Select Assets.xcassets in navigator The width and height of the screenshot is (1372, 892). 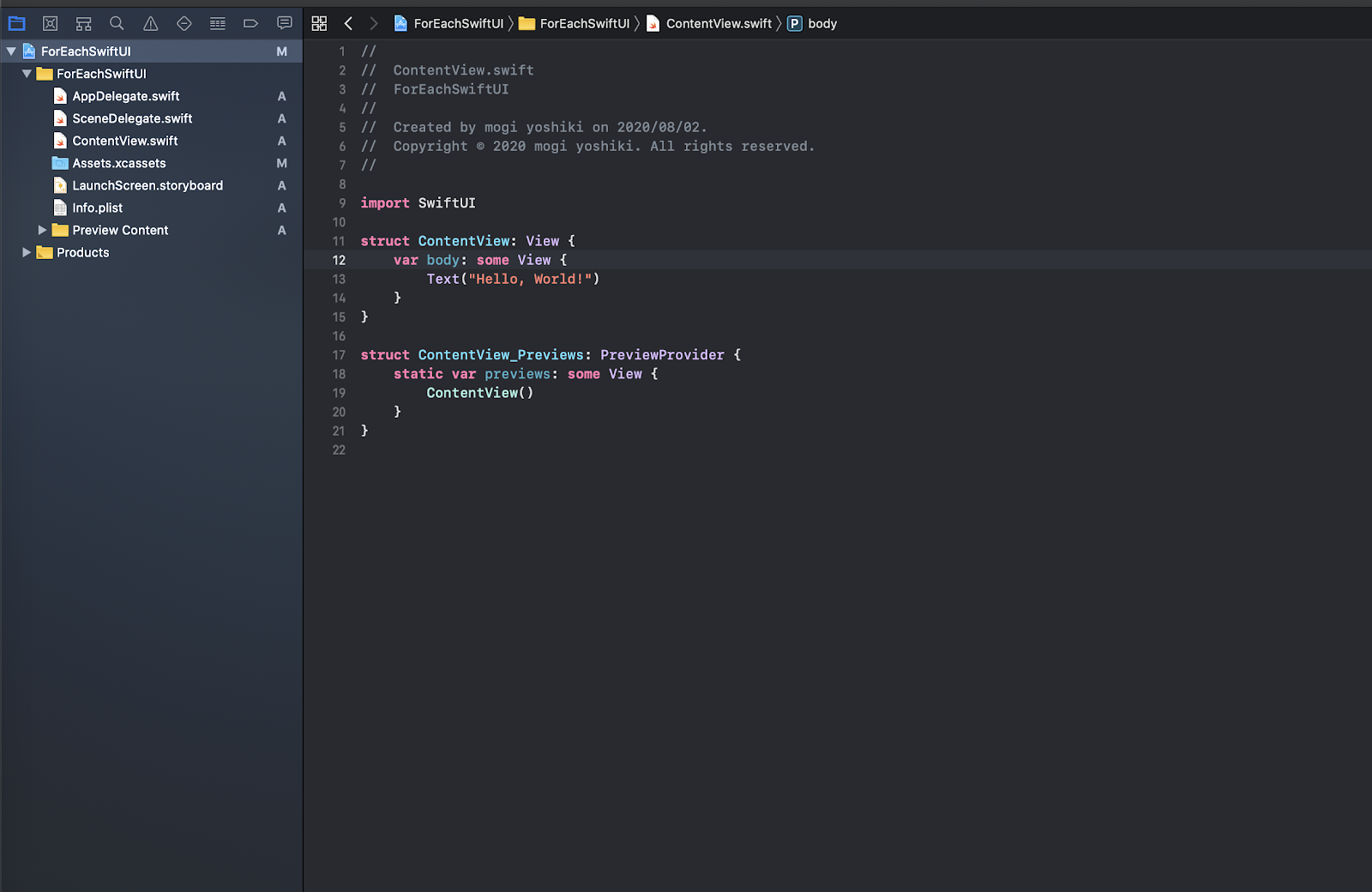tap(152, 163)
